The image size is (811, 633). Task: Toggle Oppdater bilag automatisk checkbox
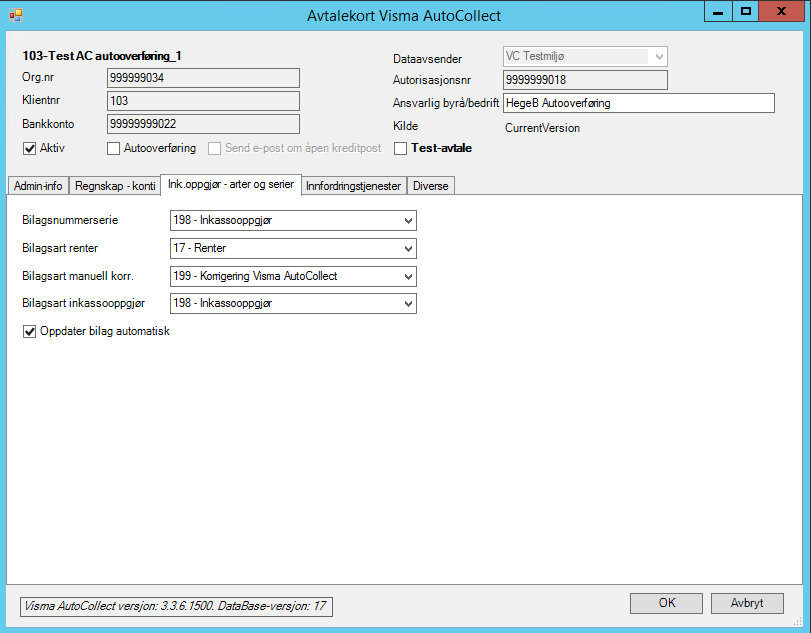29,331
